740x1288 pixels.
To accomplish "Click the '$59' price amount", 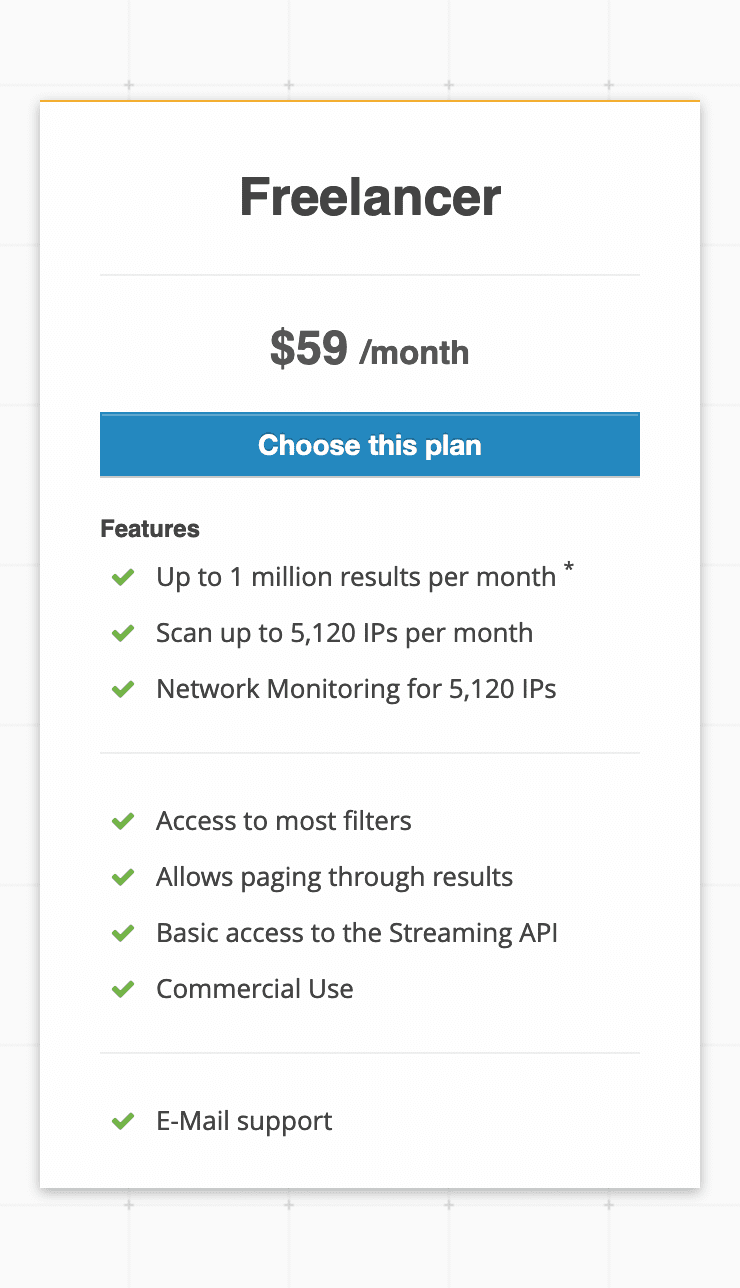I will point(309,349).
